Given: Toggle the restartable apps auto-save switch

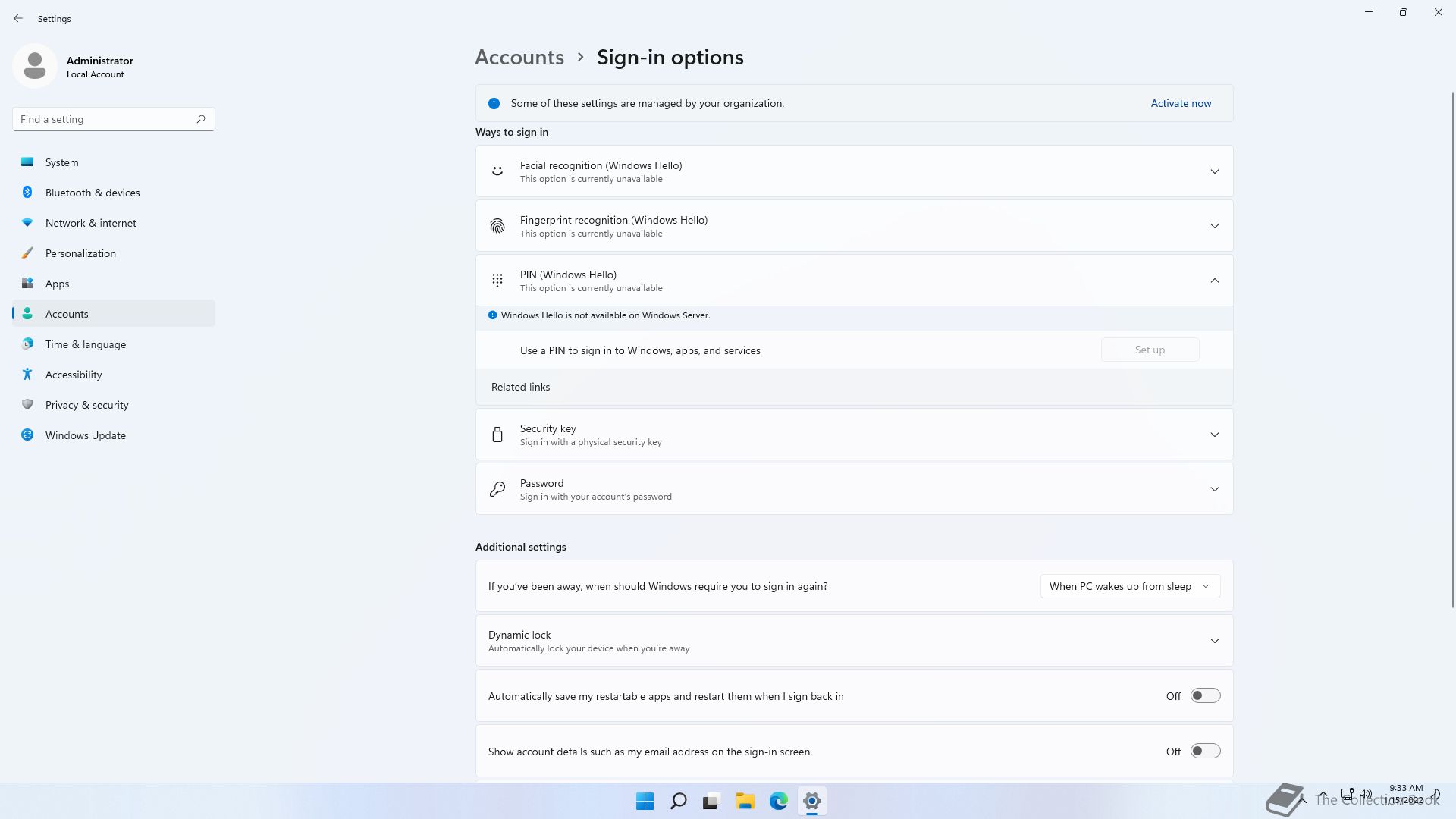Looking at the screenshot, I should [x=1205, y=695].
